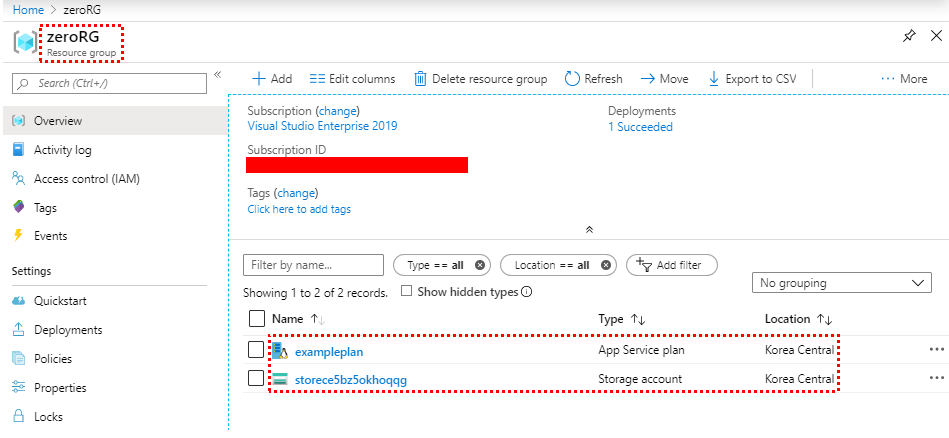The image size is (949, 438).
Task: Click the Deployments upload icon
Action: click(x=19, y=330)
